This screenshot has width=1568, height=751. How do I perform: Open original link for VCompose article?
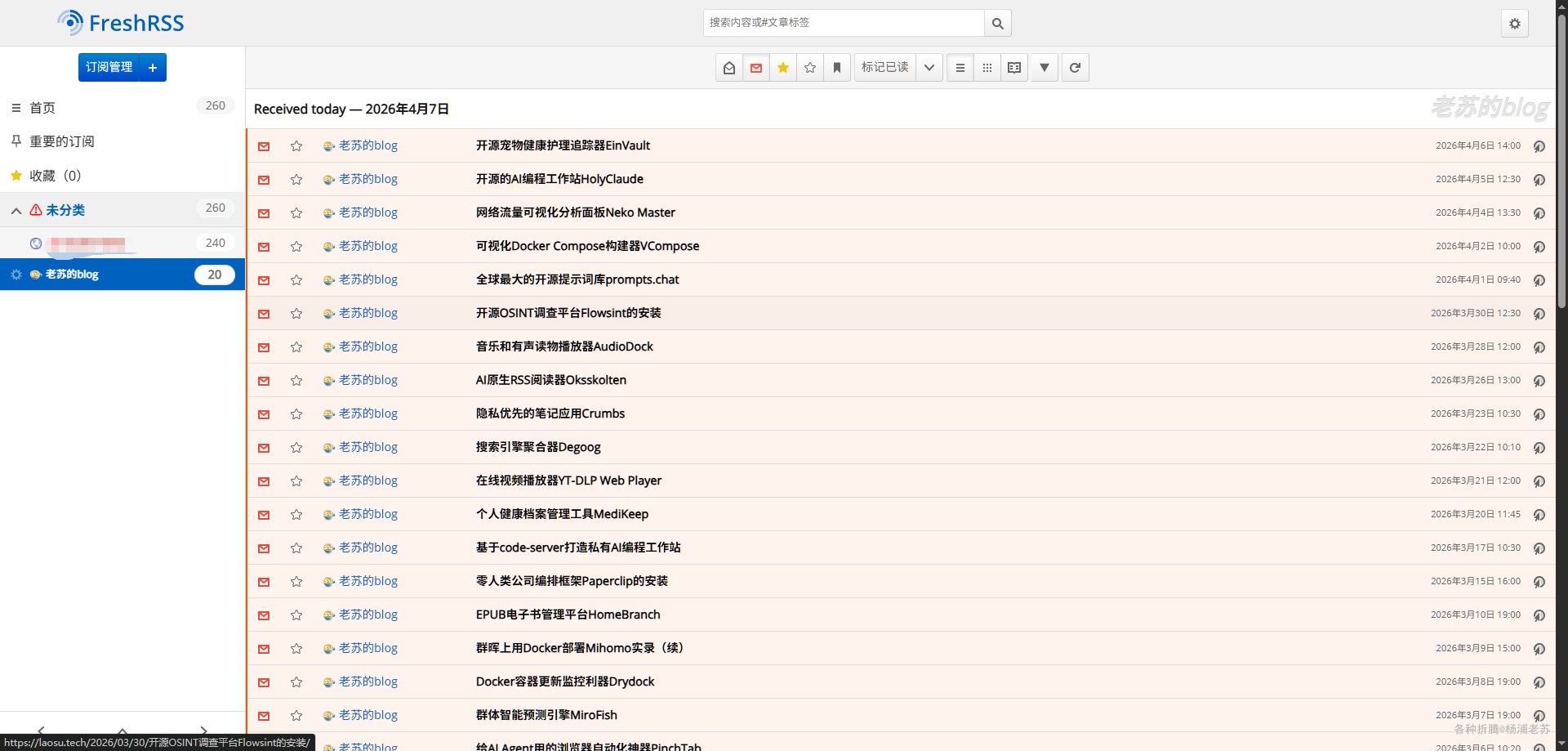(x=1539, y=247)
